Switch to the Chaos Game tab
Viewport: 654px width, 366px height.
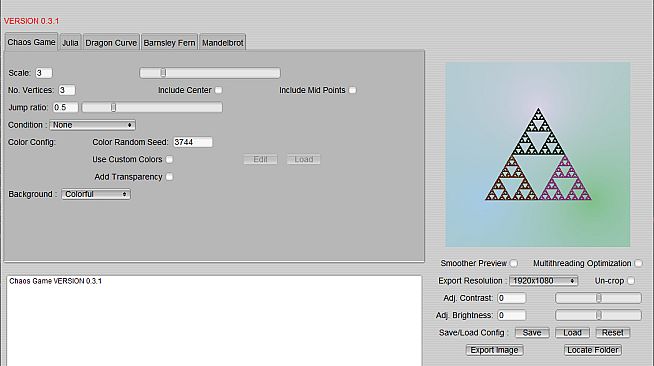pyautogui.click(x=31, y=42)
